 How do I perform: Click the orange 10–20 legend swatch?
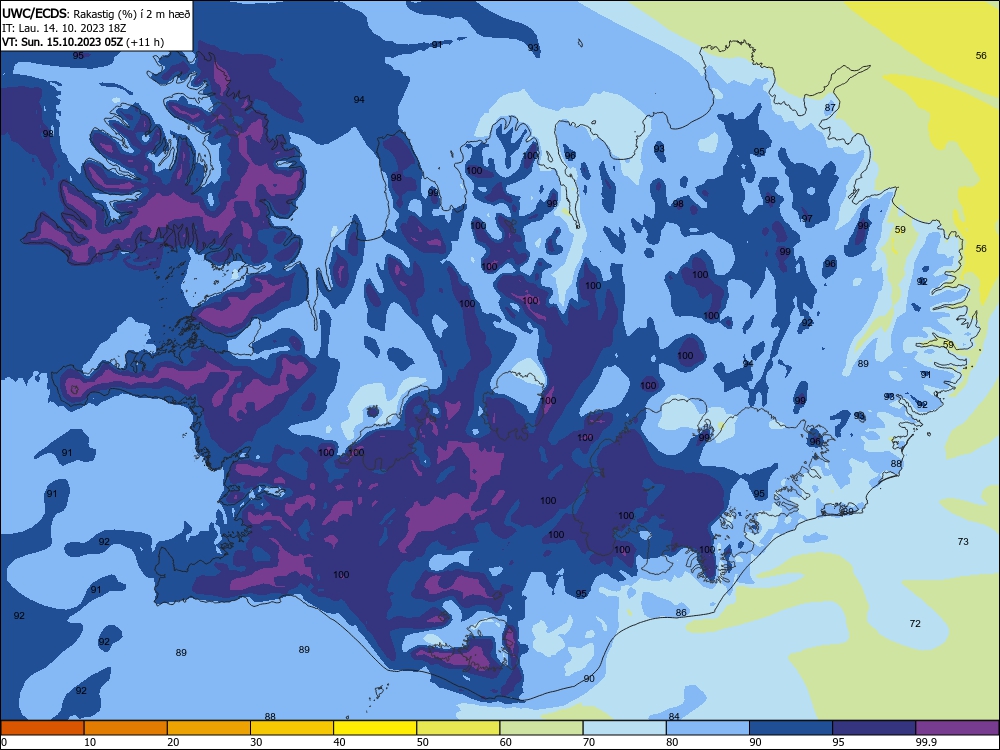(x=126, y=728)
